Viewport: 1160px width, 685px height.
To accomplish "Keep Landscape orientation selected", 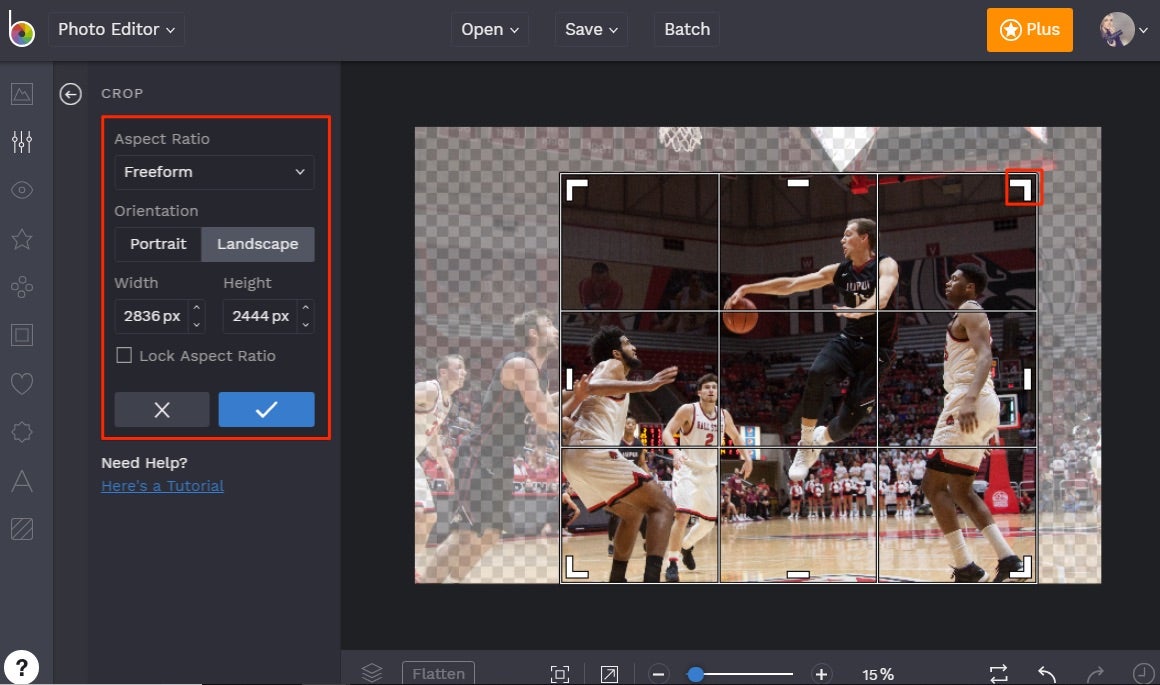I will pyautogui.click(x=257, y=244).
